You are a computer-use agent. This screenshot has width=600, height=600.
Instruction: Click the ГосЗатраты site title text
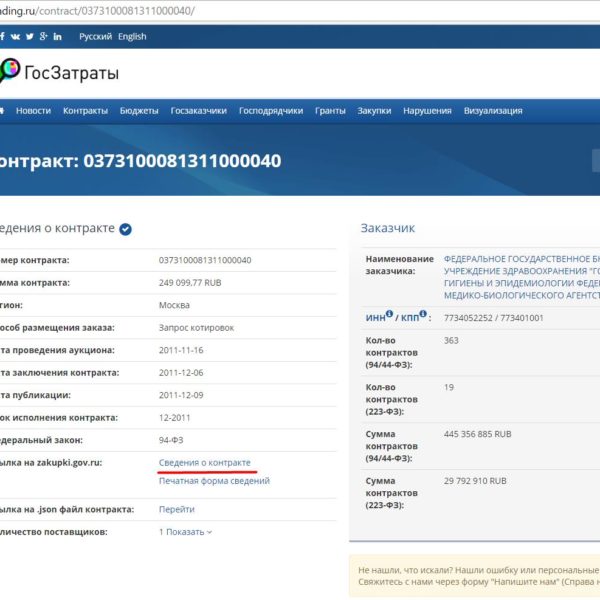point(72,73)
